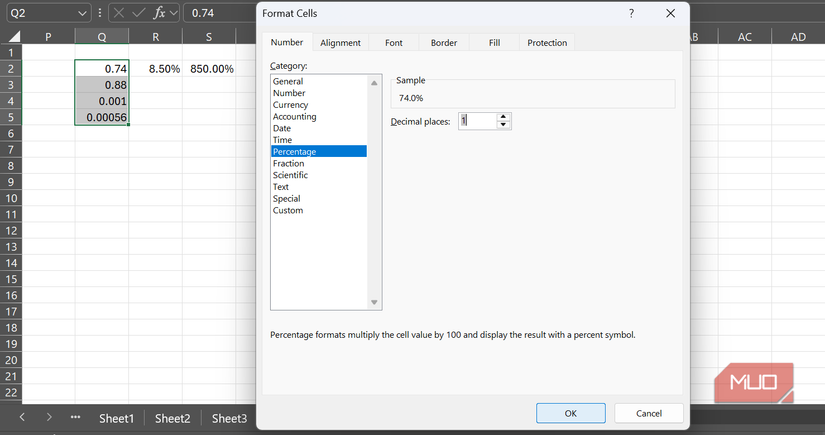Select Currency in category list
This screenshot has height=435, width=825.
290,105
